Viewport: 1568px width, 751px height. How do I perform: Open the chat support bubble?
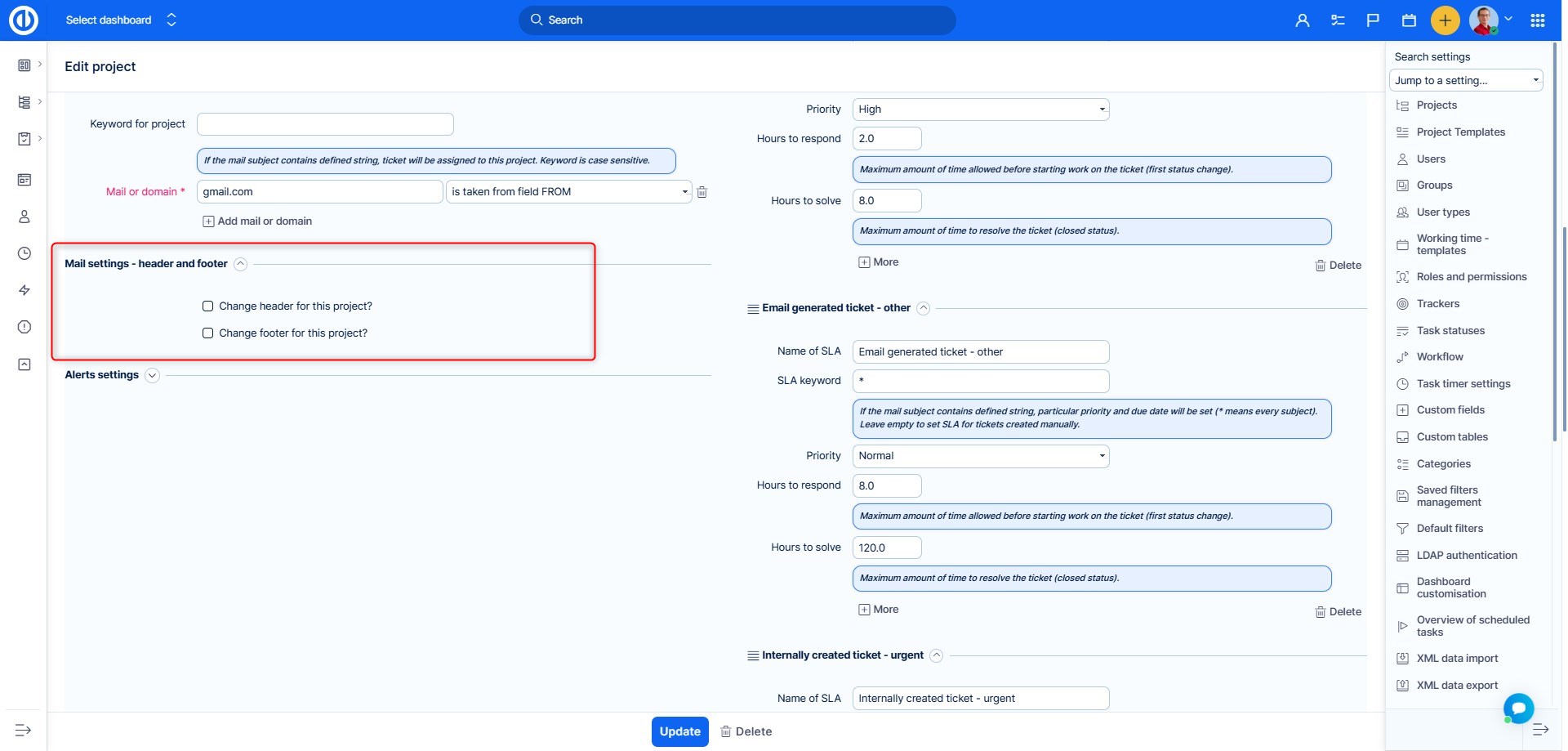[x=1518, y=708]
